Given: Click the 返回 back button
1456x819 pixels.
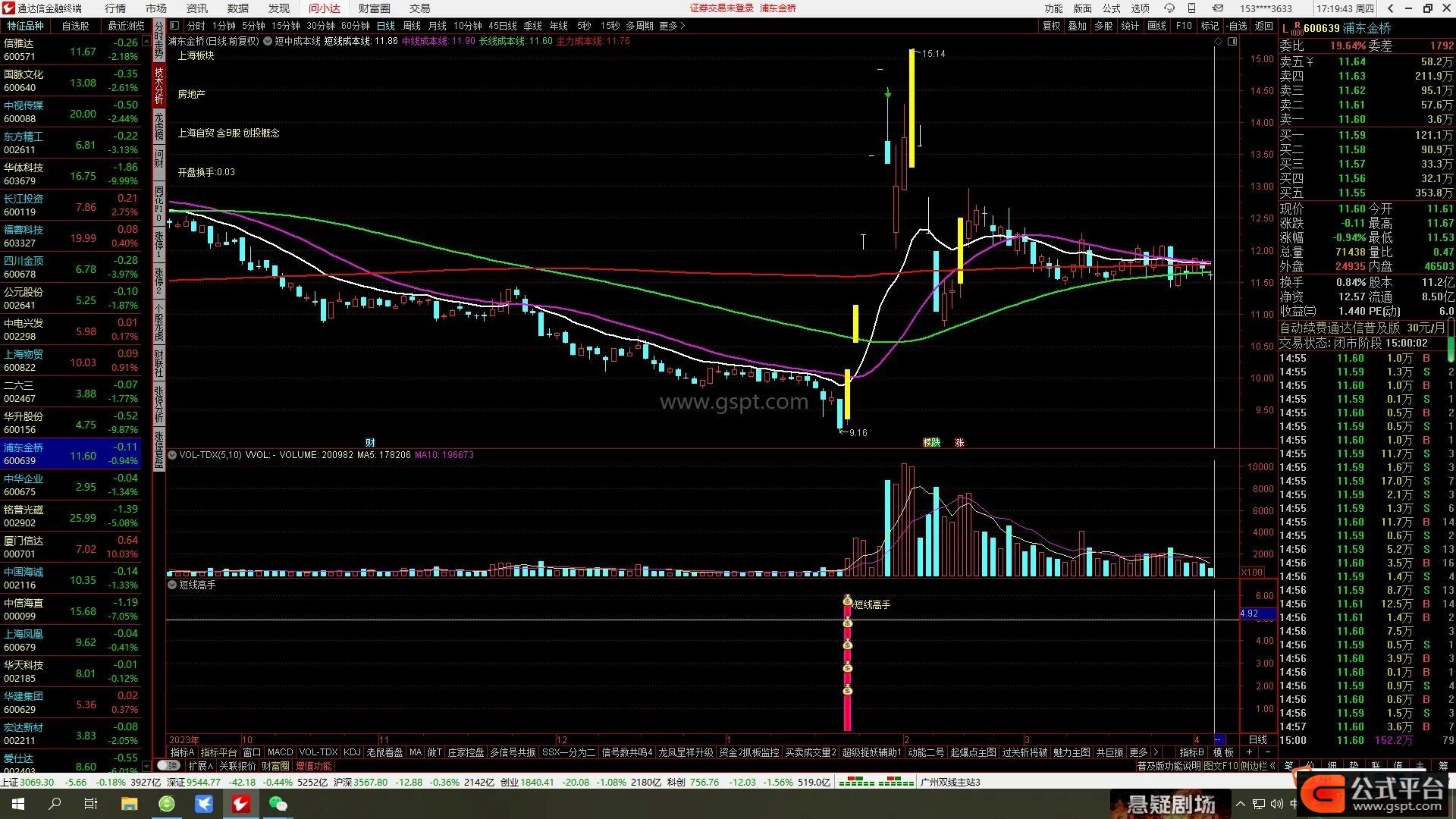Looking at the screenshot, I should pos(1264,26).
